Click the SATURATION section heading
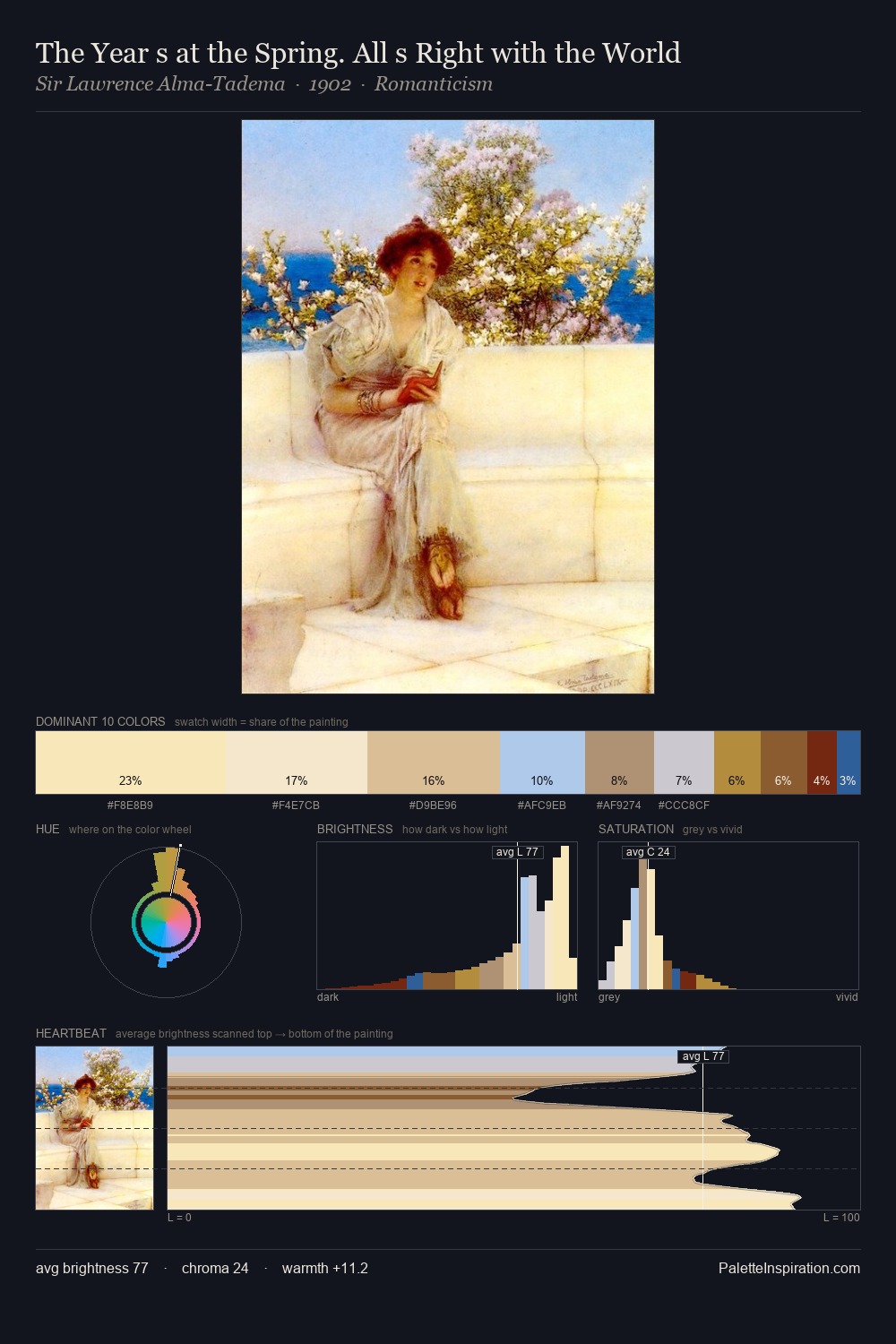The width and height of the screenshot is (896, 1344). (636, 829)
